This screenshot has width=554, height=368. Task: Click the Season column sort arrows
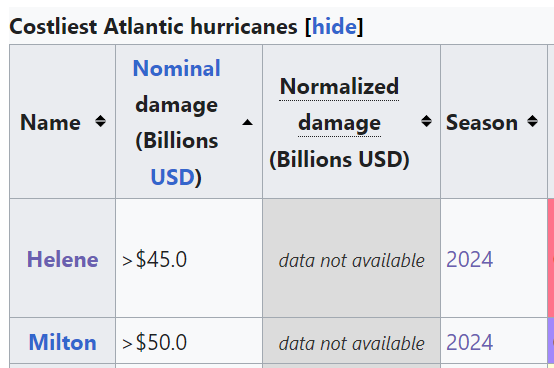pyautogui.click(x=532, y=121)
